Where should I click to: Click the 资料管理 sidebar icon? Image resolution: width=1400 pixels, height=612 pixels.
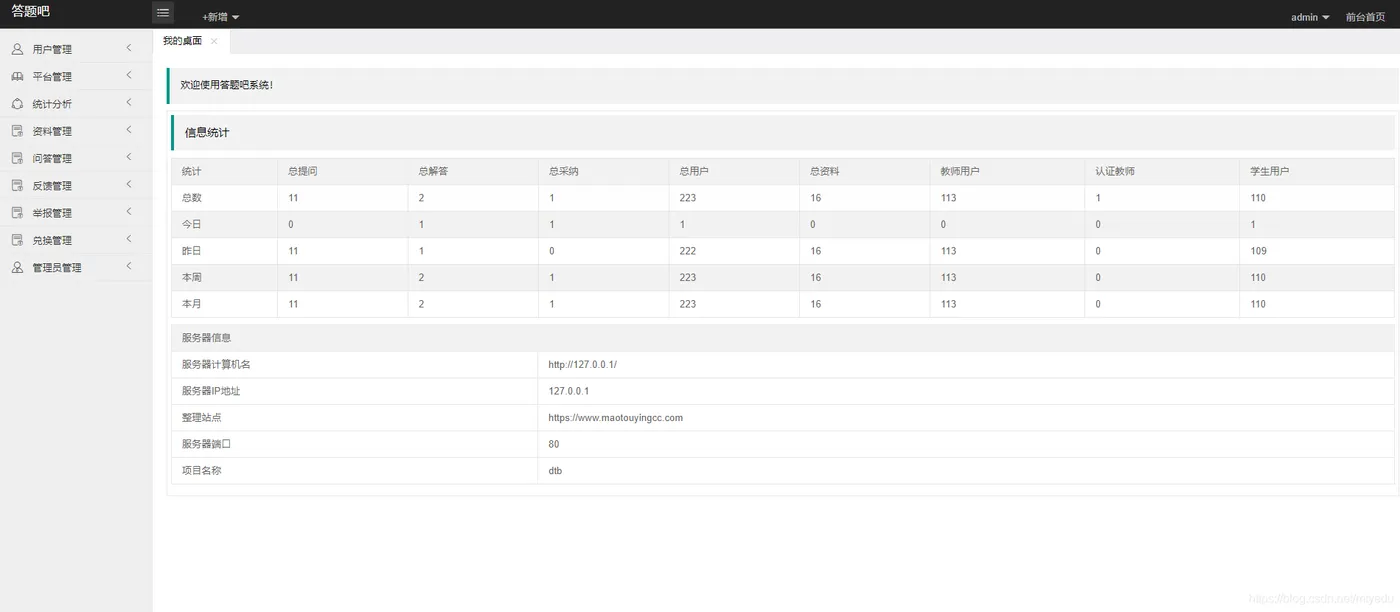coord(17,131)
